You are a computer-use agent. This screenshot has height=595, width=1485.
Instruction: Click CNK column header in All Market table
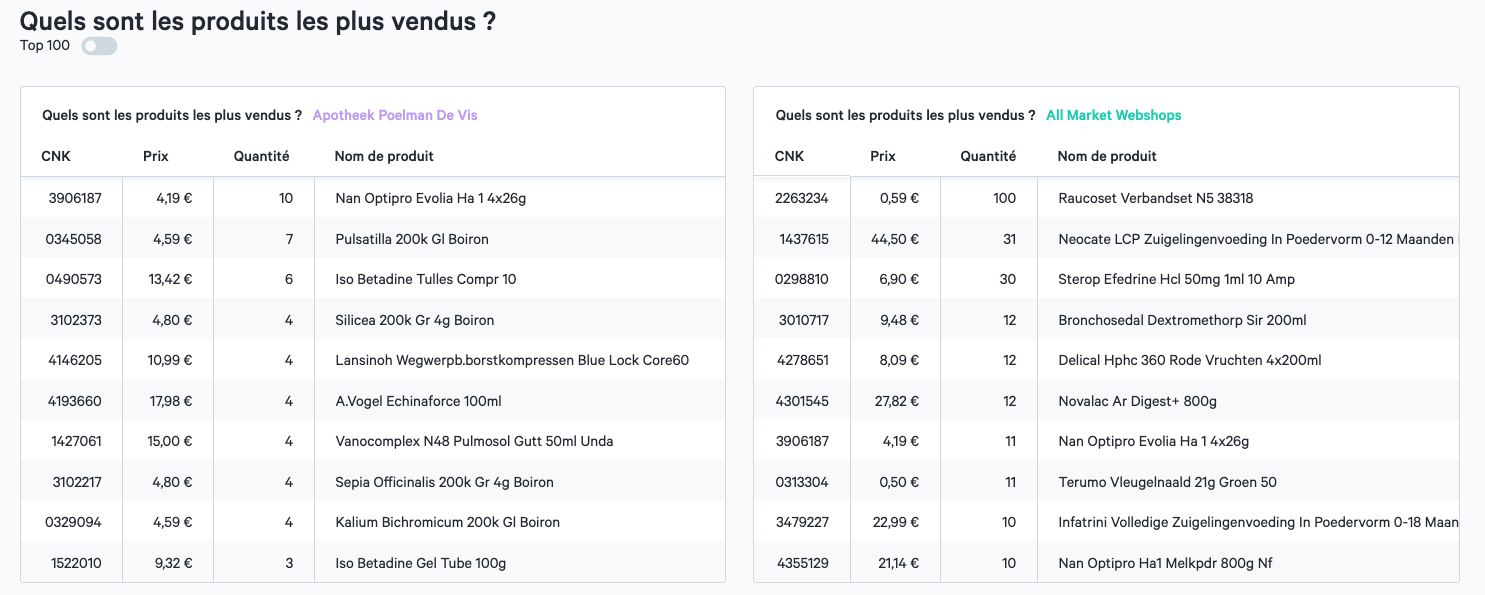(789, 156)
